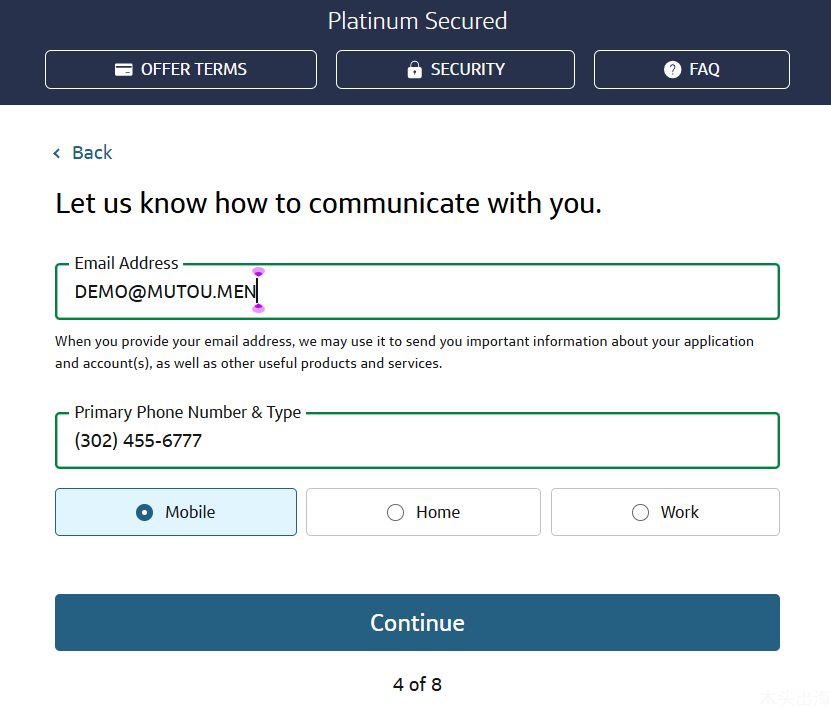Open the SECURITY section button

pyautogui.click(x=455, y=69)
